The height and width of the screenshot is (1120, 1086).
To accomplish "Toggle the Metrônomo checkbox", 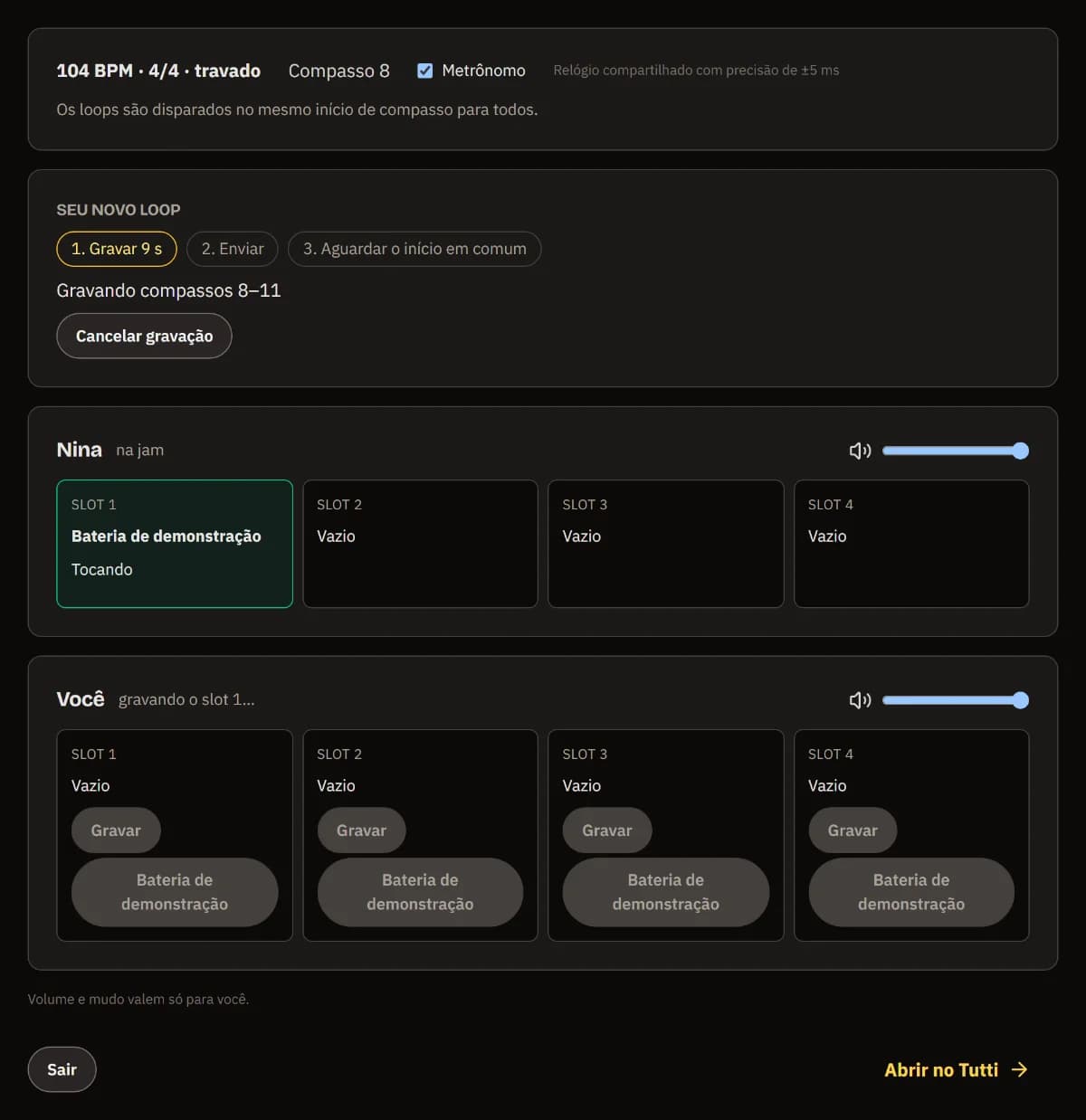I will (x=424, y=71).
